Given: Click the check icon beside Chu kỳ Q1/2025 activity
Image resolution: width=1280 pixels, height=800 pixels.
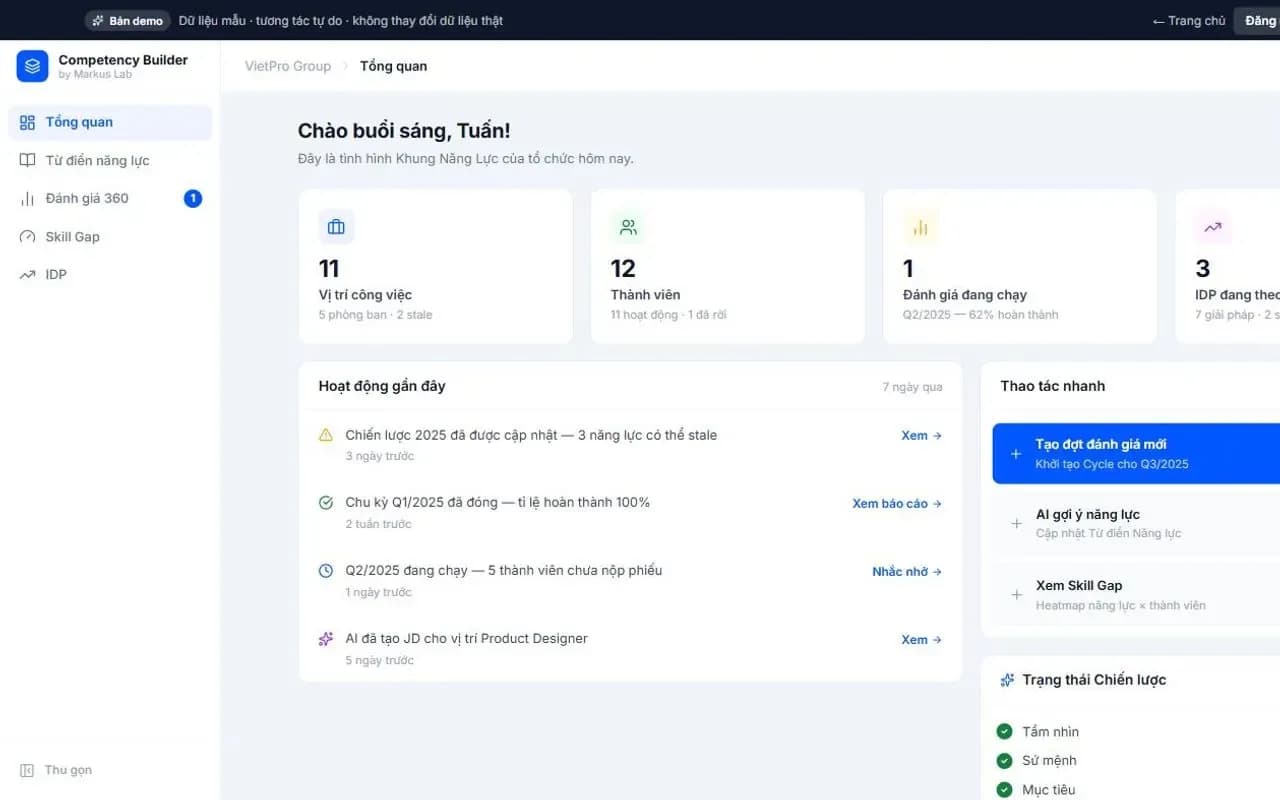Looking at the screenshot, I should [326, 503].
